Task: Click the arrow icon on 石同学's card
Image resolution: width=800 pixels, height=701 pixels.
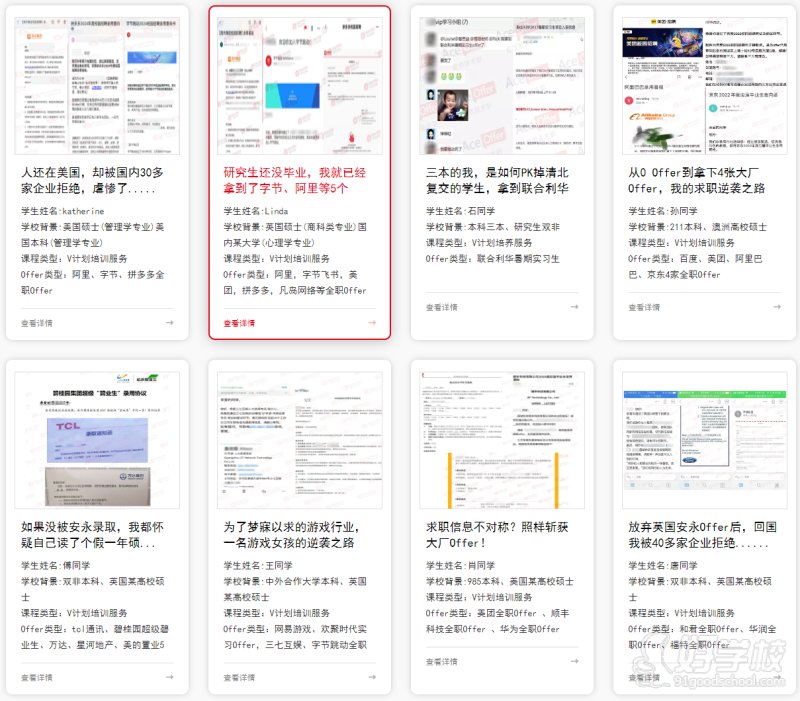Action: pyautogui.click(x=574, y=307)
